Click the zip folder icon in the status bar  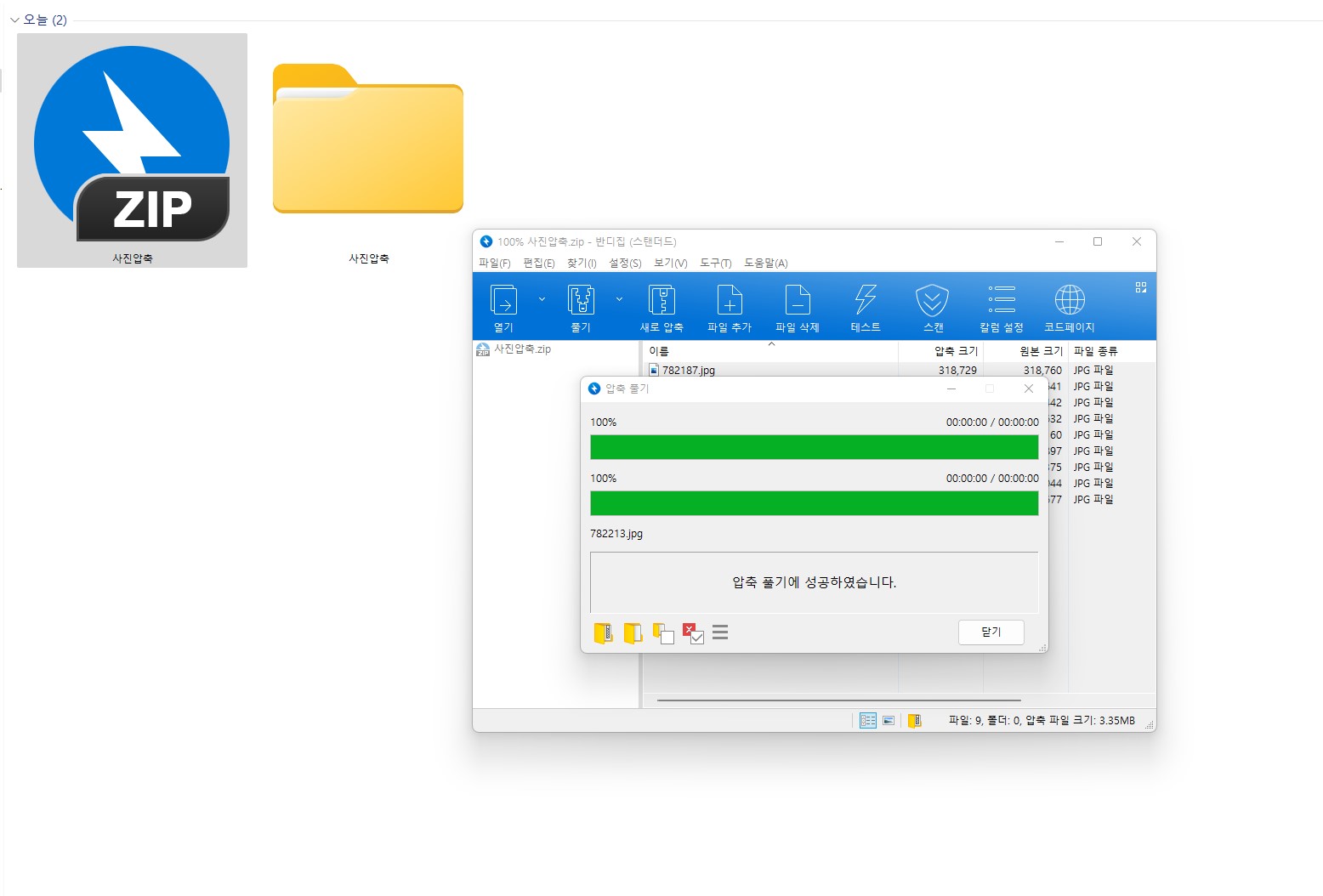(x=915, y=720)
